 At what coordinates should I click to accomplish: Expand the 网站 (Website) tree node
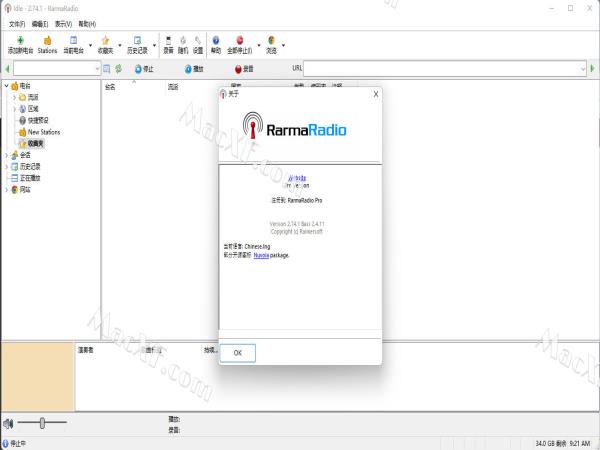tap(7, 189)
